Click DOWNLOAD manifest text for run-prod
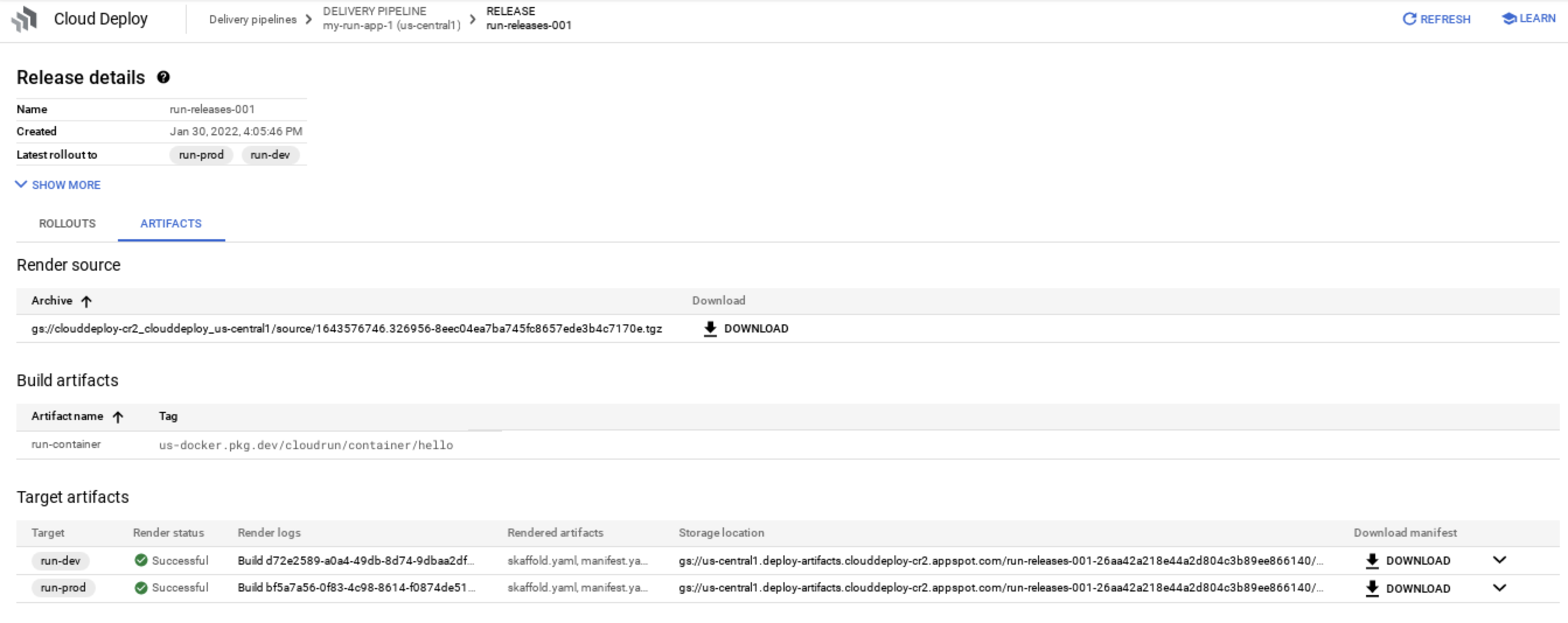This screenshot has height=623, width=1568. point(1417,589)
